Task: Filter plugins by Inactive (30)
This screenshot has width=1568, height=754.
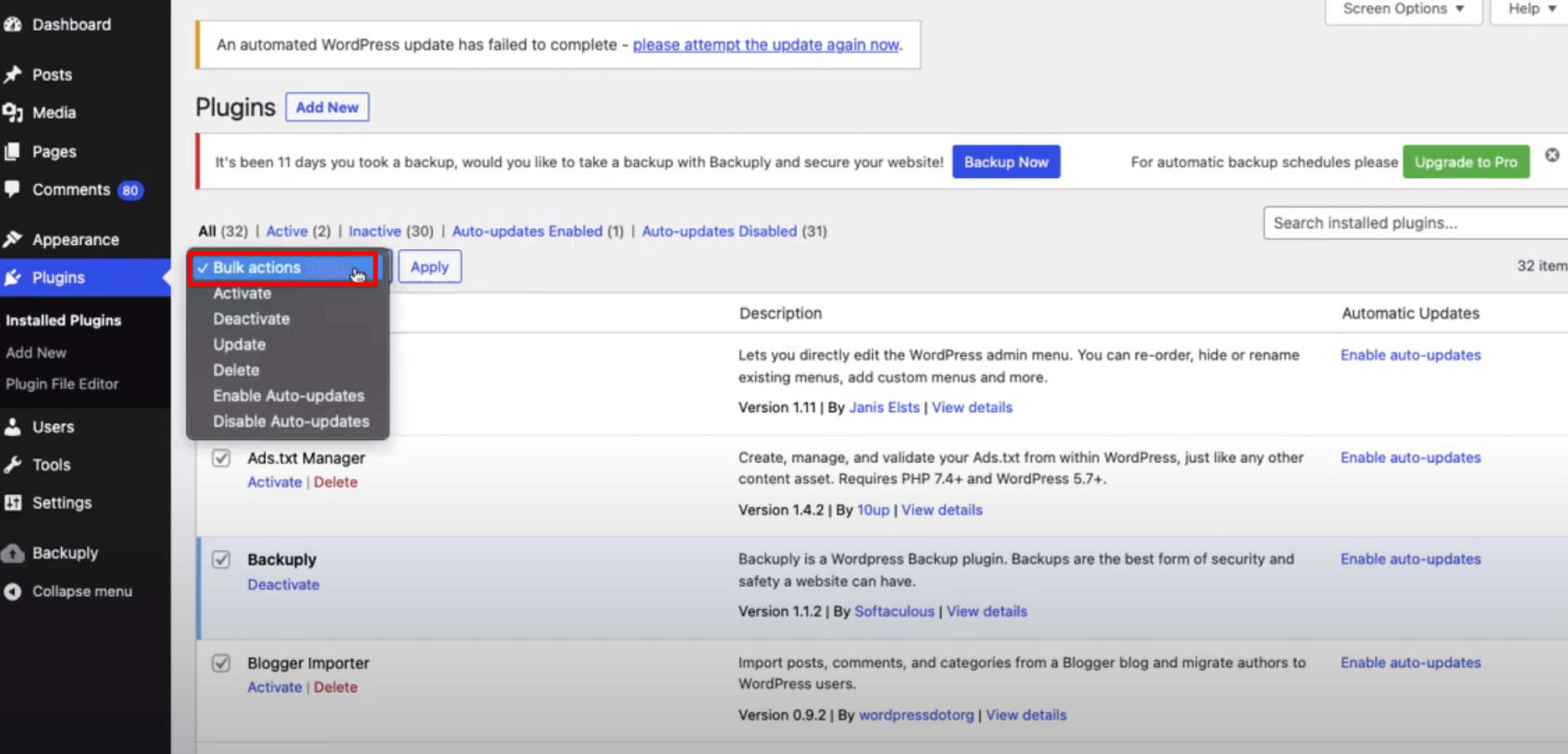Action: point(391,231)
